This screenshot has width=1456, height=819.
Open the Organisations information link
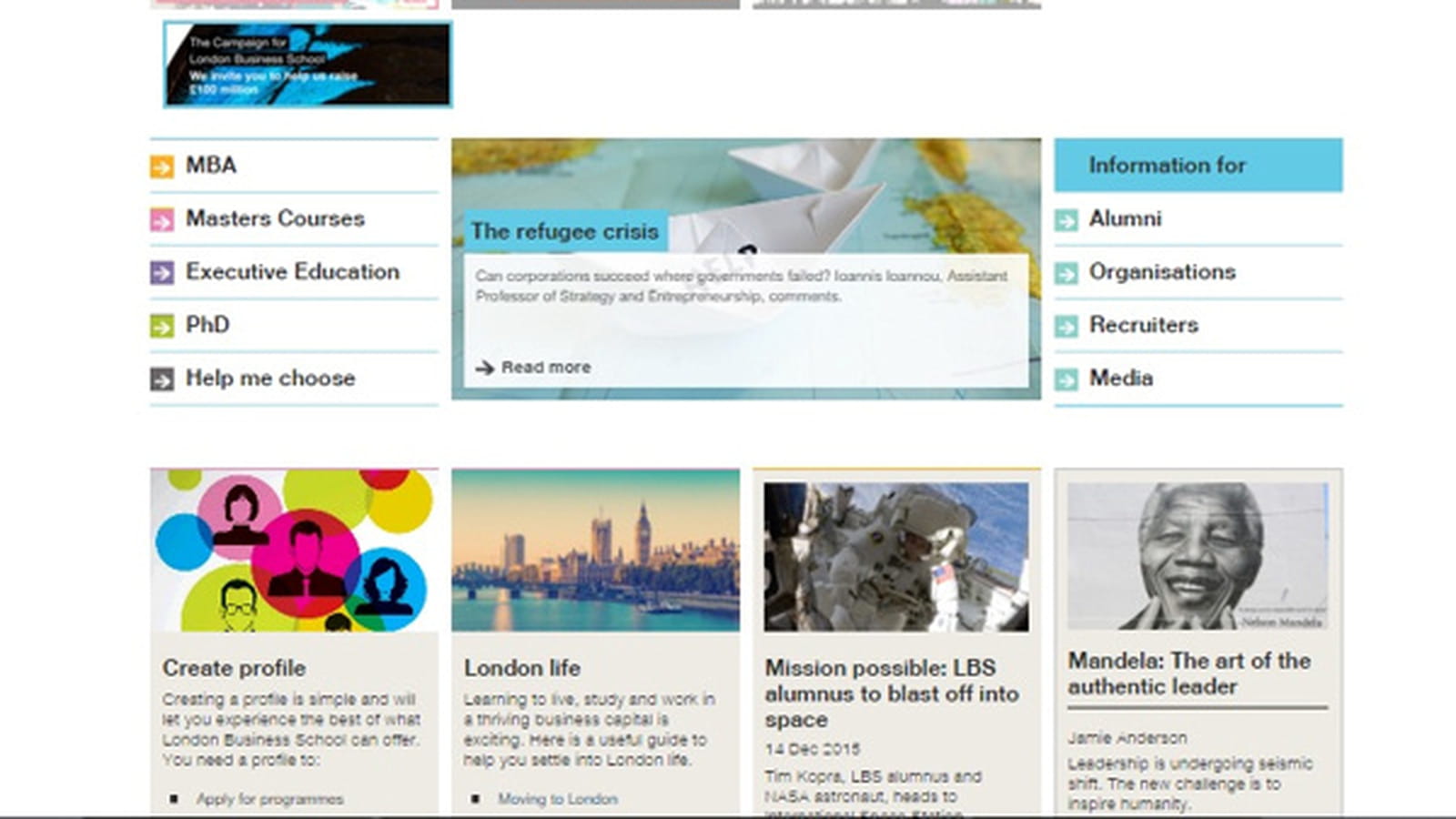[x=1162, y=271]
